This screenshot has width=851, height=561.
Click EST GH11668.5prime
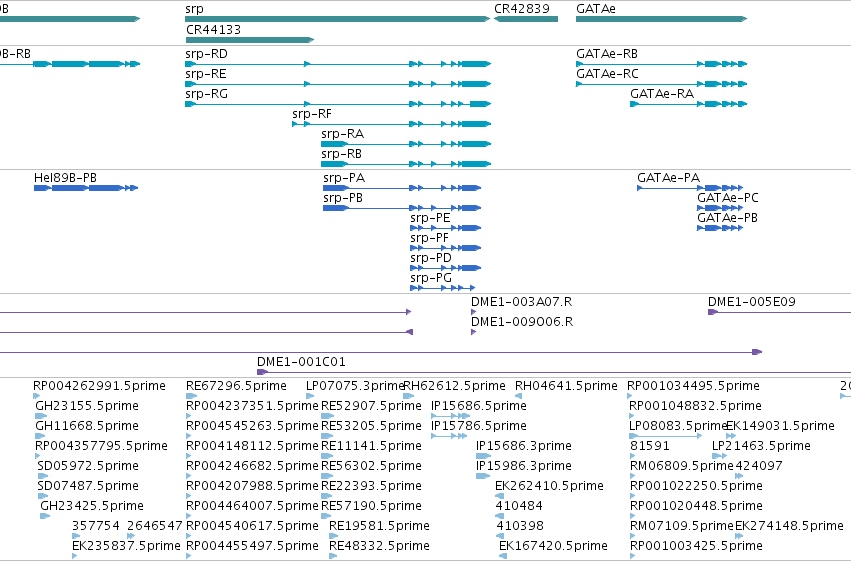click(x=41, y=437)
